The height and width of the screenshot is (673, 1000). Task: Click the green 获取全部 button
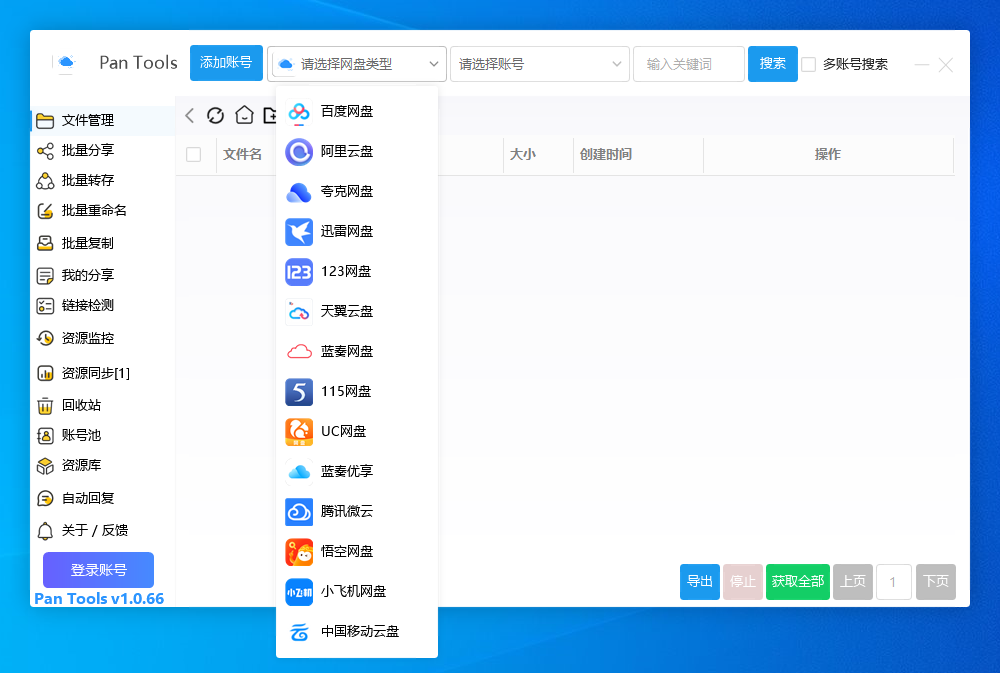797,582
